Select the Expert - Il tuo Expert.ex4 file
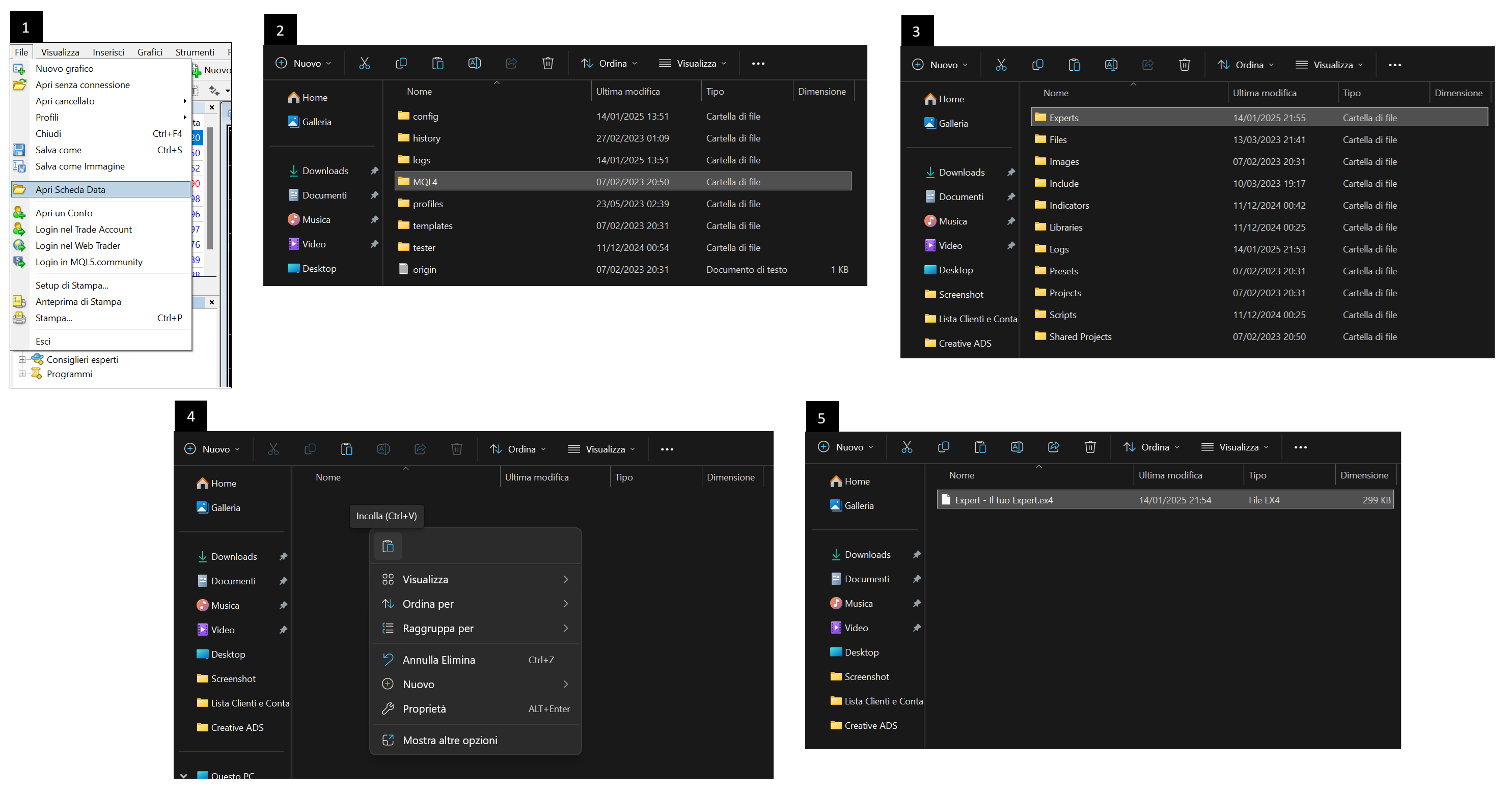This screenshot has height=794, width=1512. [x=1004, y=500]
